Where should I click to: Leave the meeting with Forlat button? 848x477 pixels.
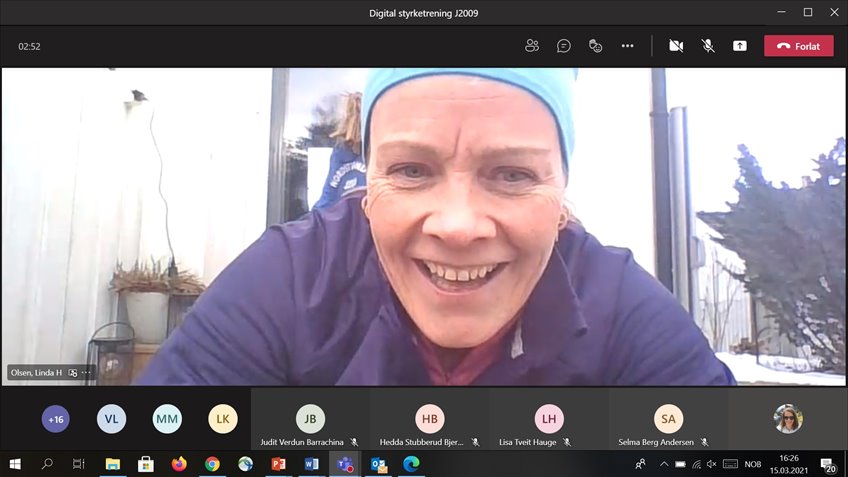pyautogui.click(x=798, y=46)
